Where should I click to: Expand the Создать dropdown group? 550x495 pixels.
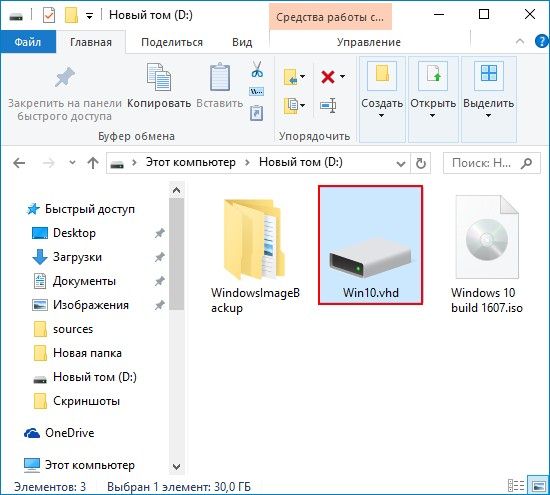[x=382, y=99]
